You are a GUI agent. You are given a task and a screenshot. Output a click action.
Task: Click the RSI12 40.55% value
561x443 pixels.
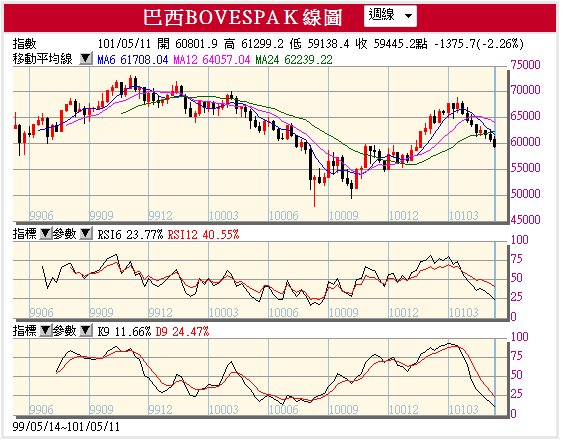click(203, 235)
